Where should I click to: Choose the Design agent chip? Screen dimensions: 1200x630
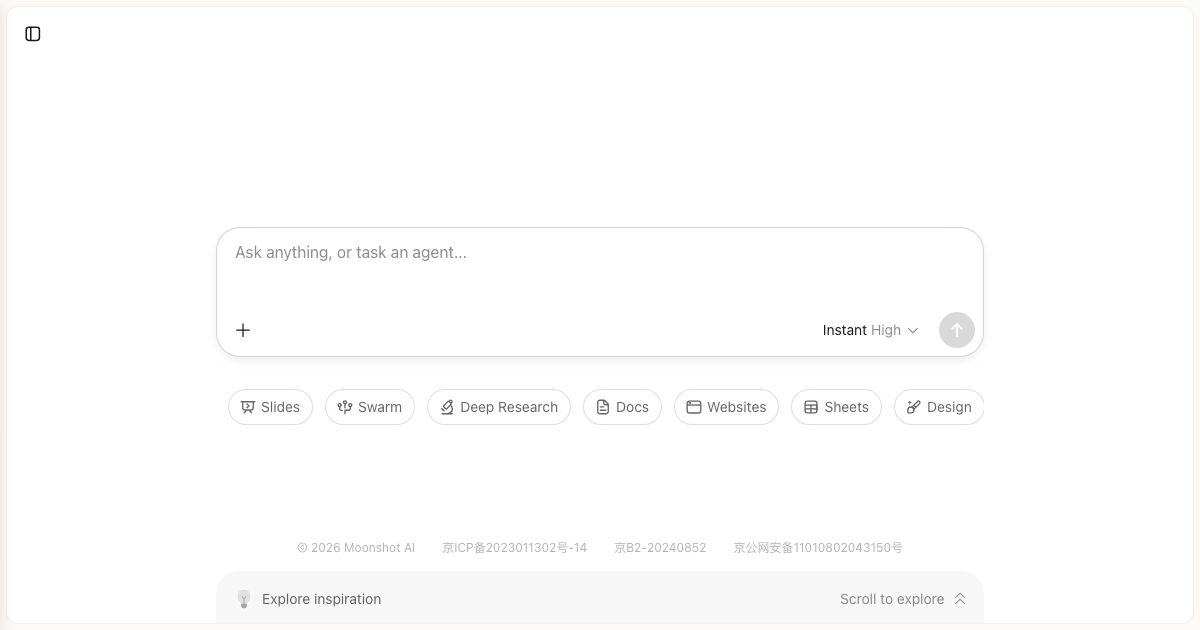(939, 407)
